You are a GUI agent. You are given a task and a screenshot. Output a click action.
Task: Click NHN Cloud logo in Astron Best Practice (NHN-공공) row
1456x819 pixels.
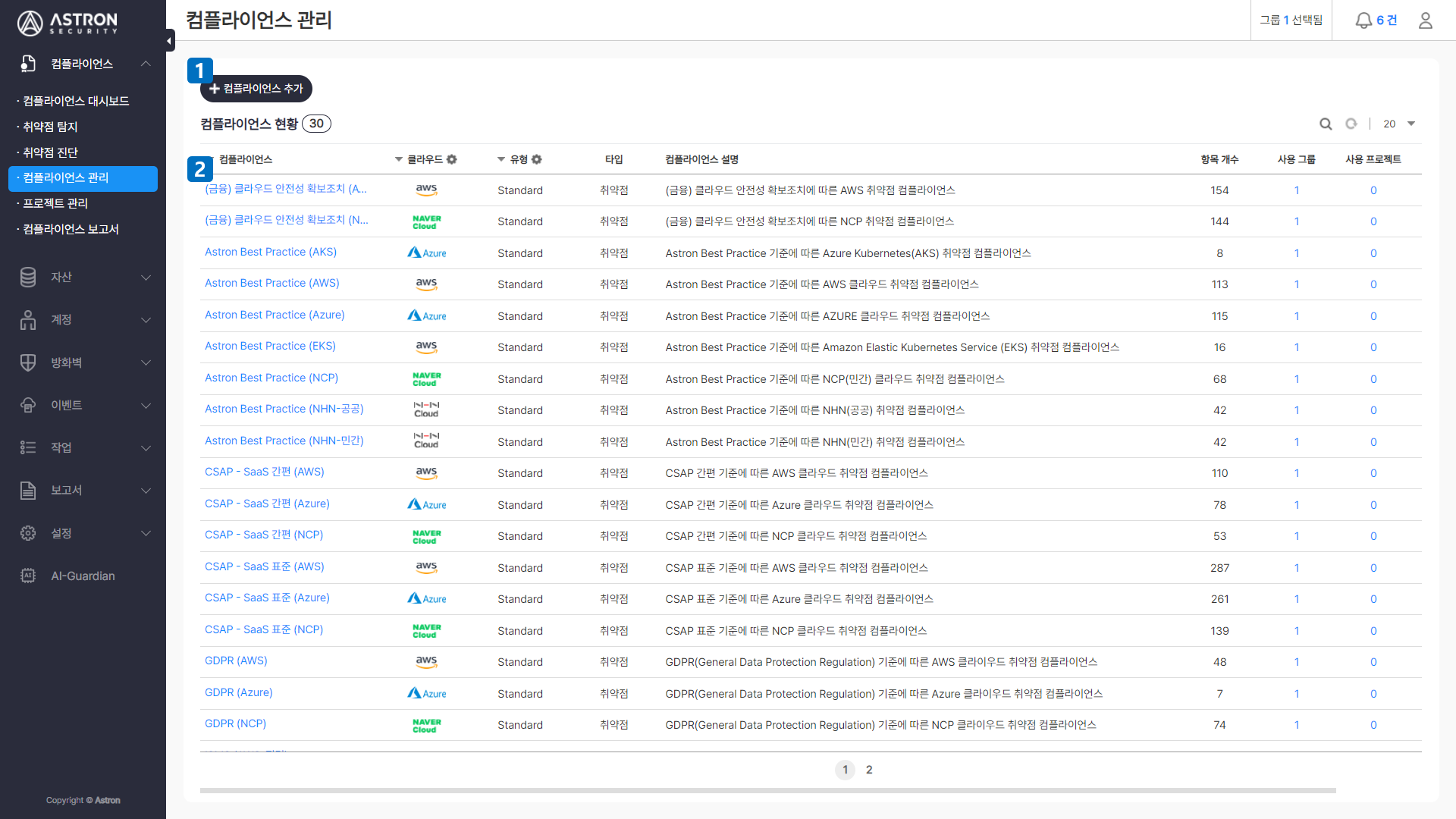(x=426, y=409)
